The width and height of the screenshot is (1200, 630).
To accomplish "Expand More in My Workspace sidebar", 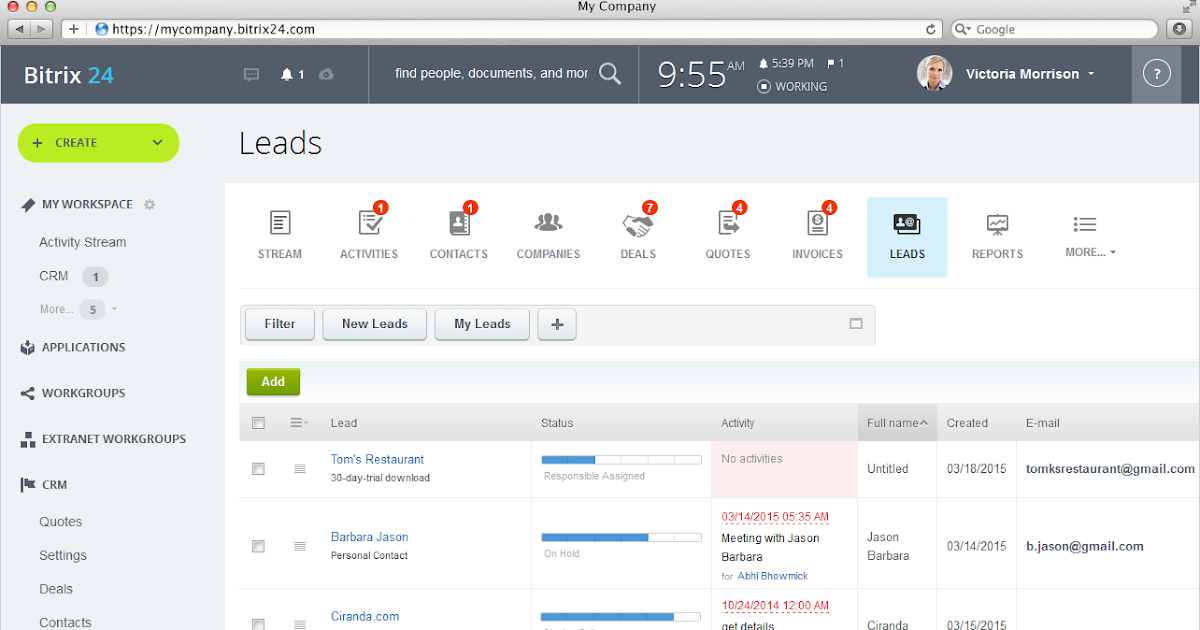I will click(x=78, y=309).
